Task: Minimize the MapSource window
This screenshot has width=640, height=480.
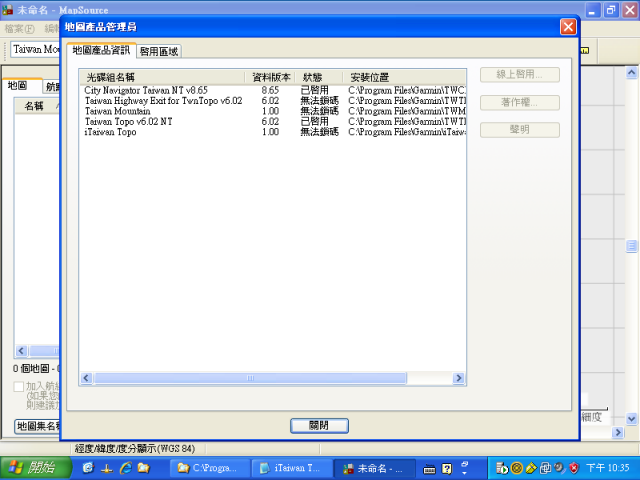Action: click(x=593, y=10)
